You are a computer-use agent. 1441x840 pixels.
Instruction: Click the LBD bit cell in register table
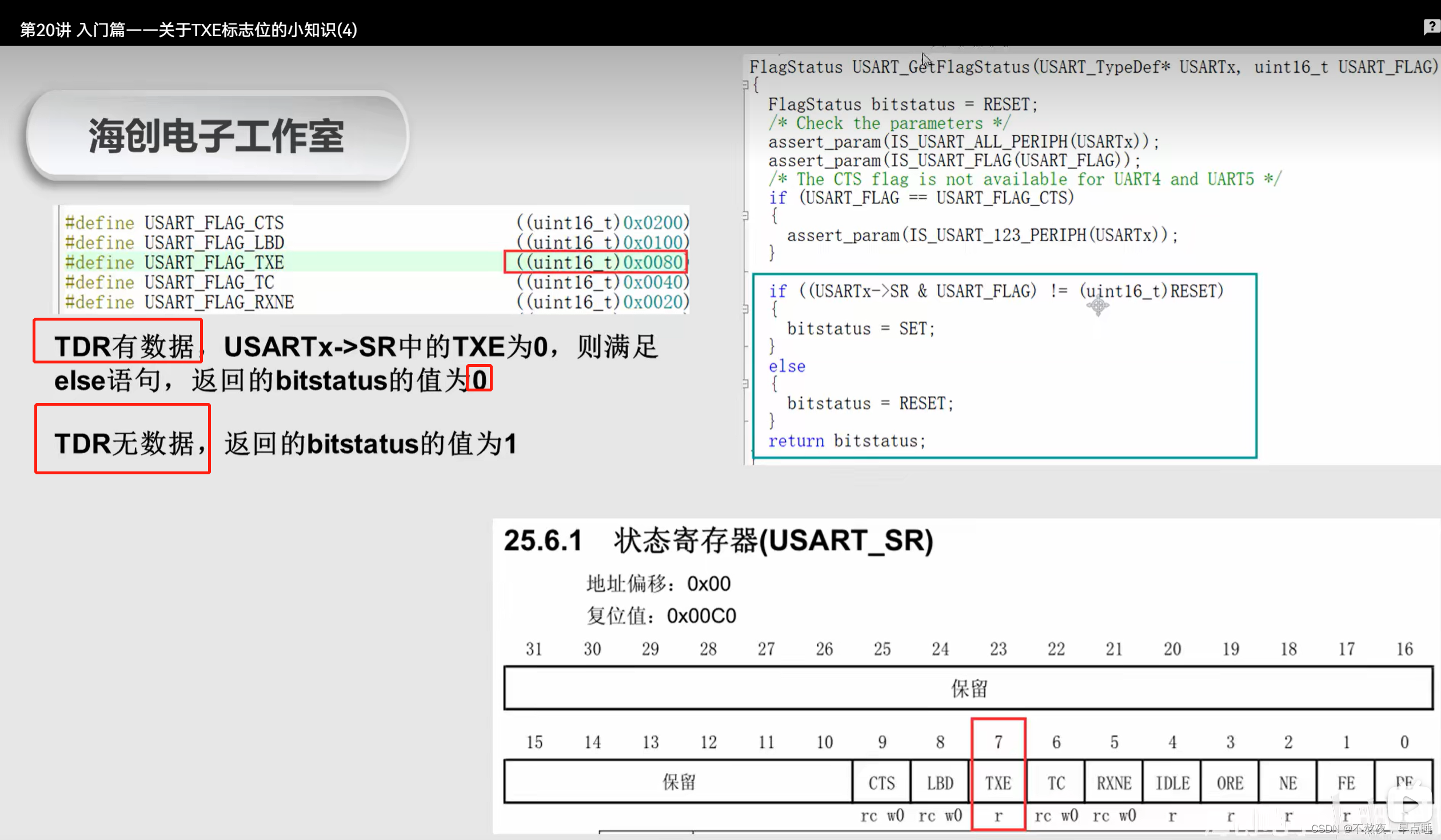point(940,782)
